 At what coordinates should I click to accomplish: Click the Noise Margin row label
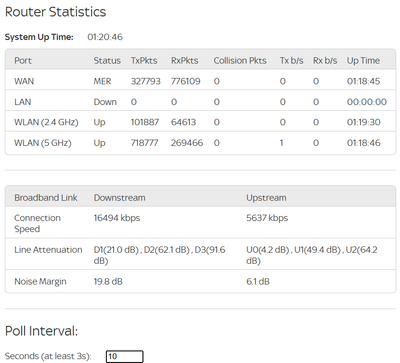tap(40, 282)
